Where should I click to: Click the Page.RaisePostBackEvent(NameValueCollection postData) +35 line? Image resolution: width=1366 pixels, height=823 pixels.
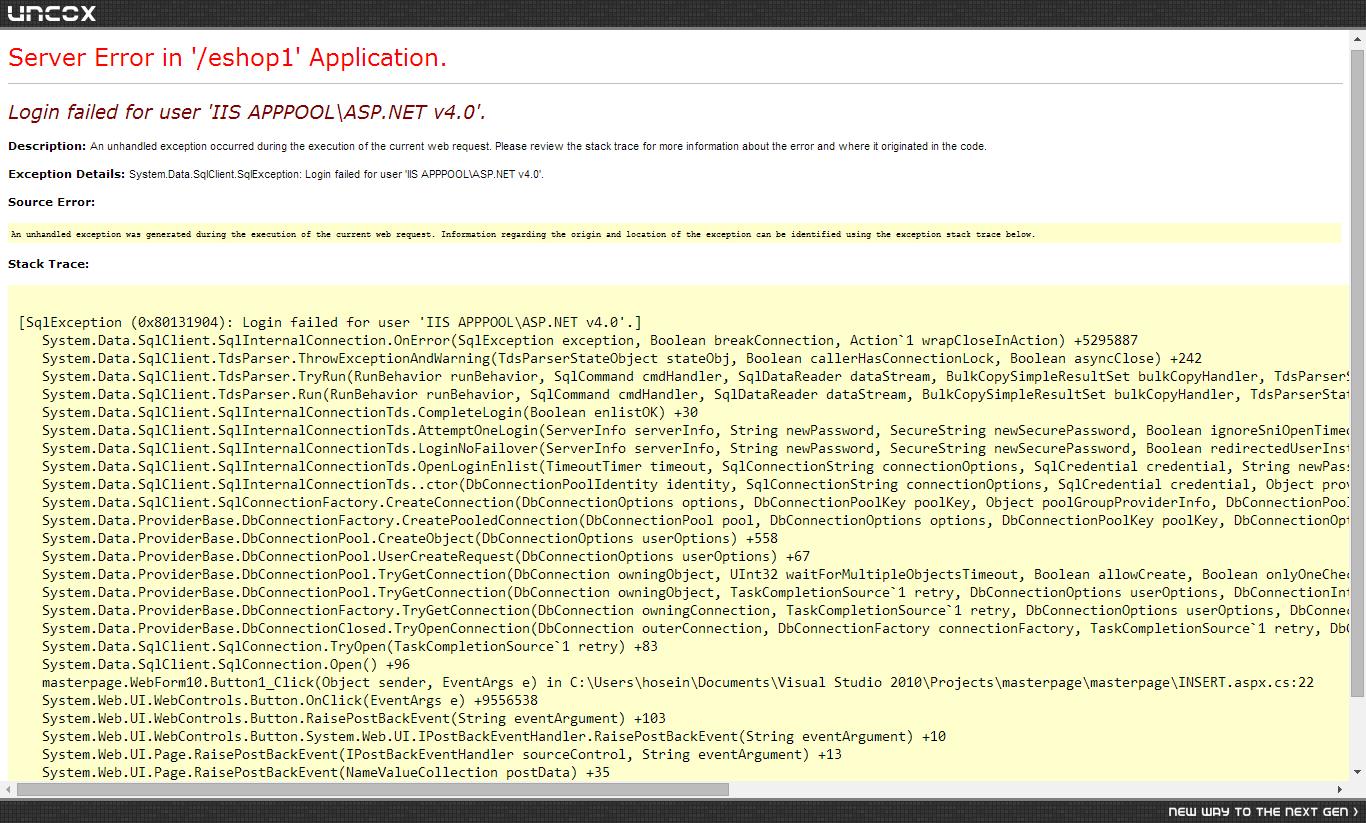tap(326, 772)
